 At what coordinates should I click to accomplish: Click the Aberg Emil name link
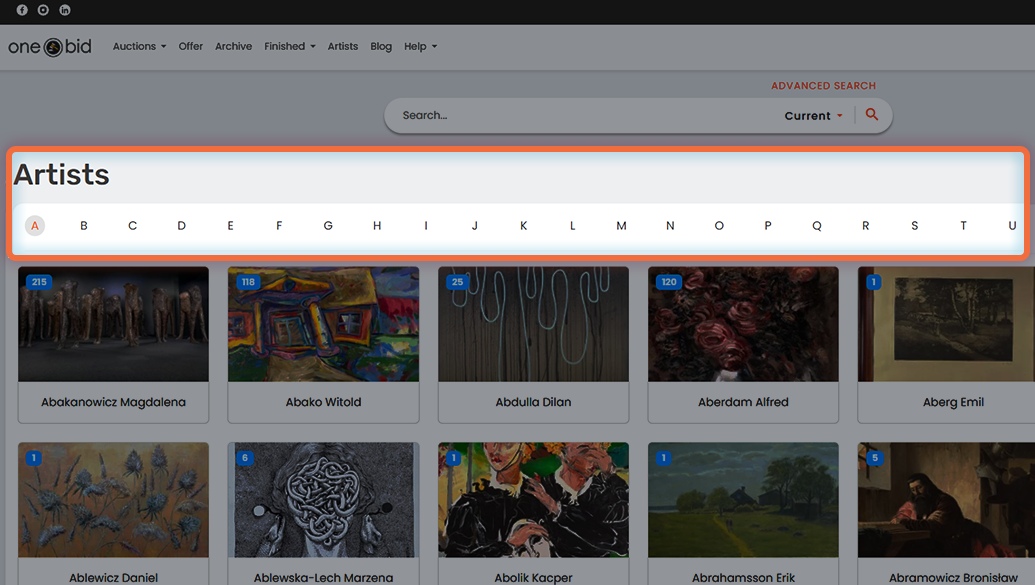(x=953, y=402)
